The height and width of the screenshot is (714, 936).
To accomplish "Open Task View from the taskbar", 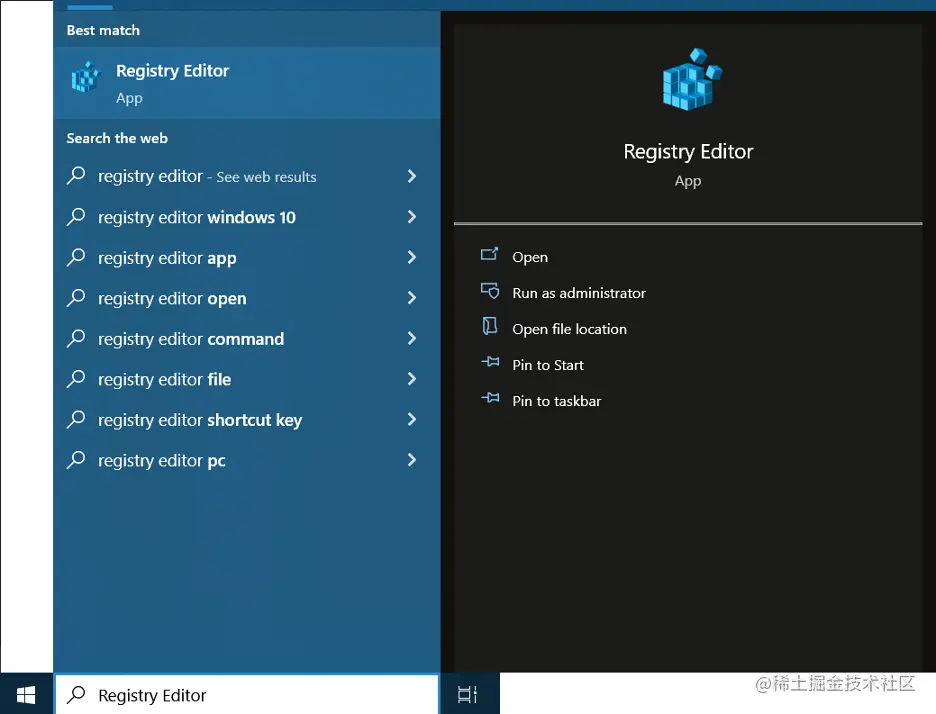I will 467,694.
